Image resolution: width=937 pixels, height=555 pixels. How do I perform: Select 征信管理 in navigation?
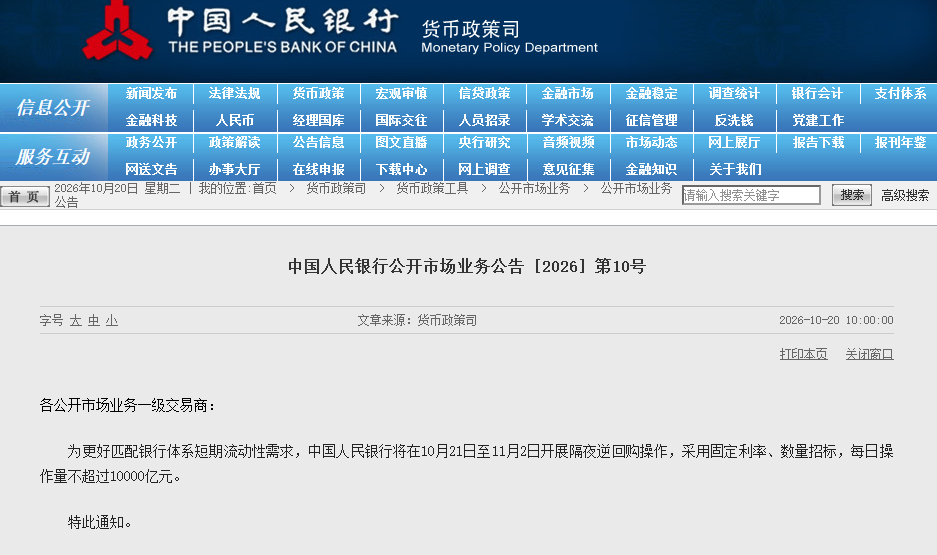pos(651,120)
